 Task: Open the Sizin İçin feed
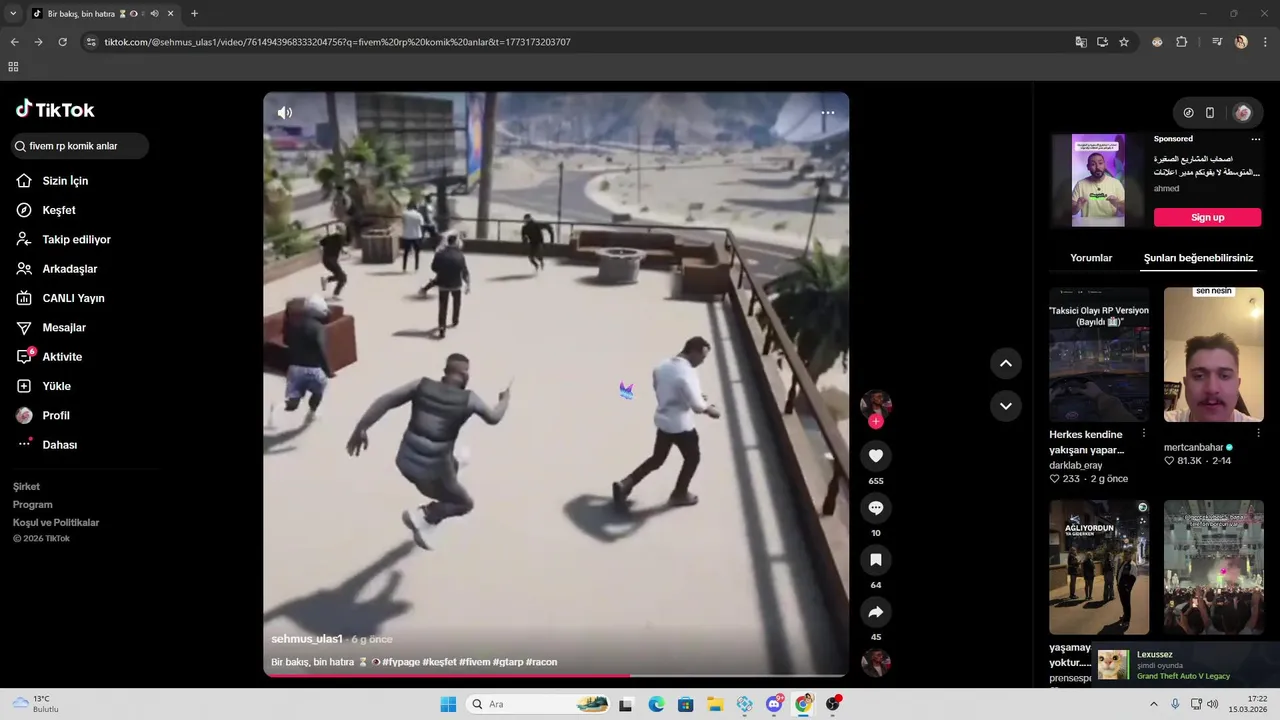click(x=65, y=181)
